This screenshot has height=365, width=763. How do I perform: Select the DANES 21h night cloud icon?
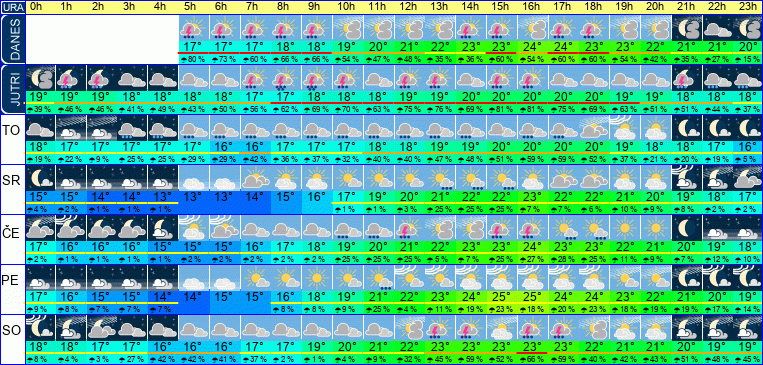click(x=687, y=27)
